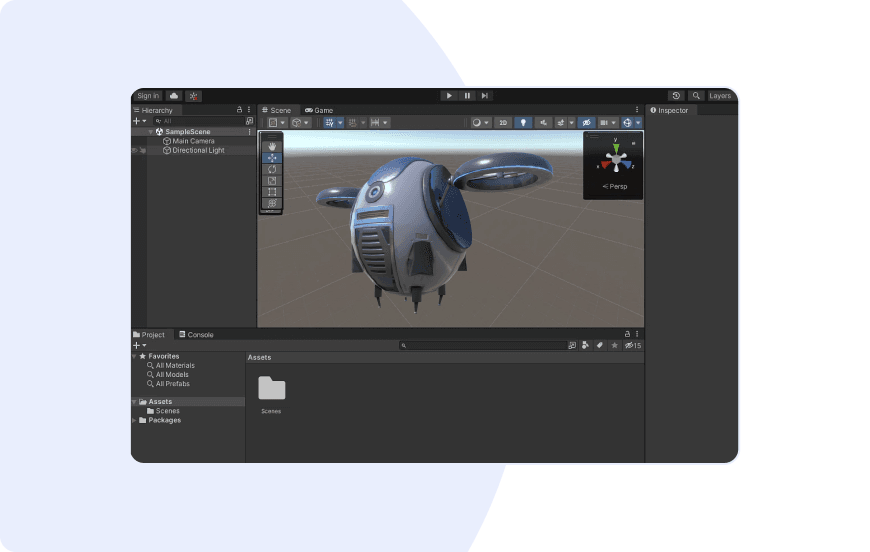Click the Play button
Viewport: 870px width, 552px height.
pos(449,96)
